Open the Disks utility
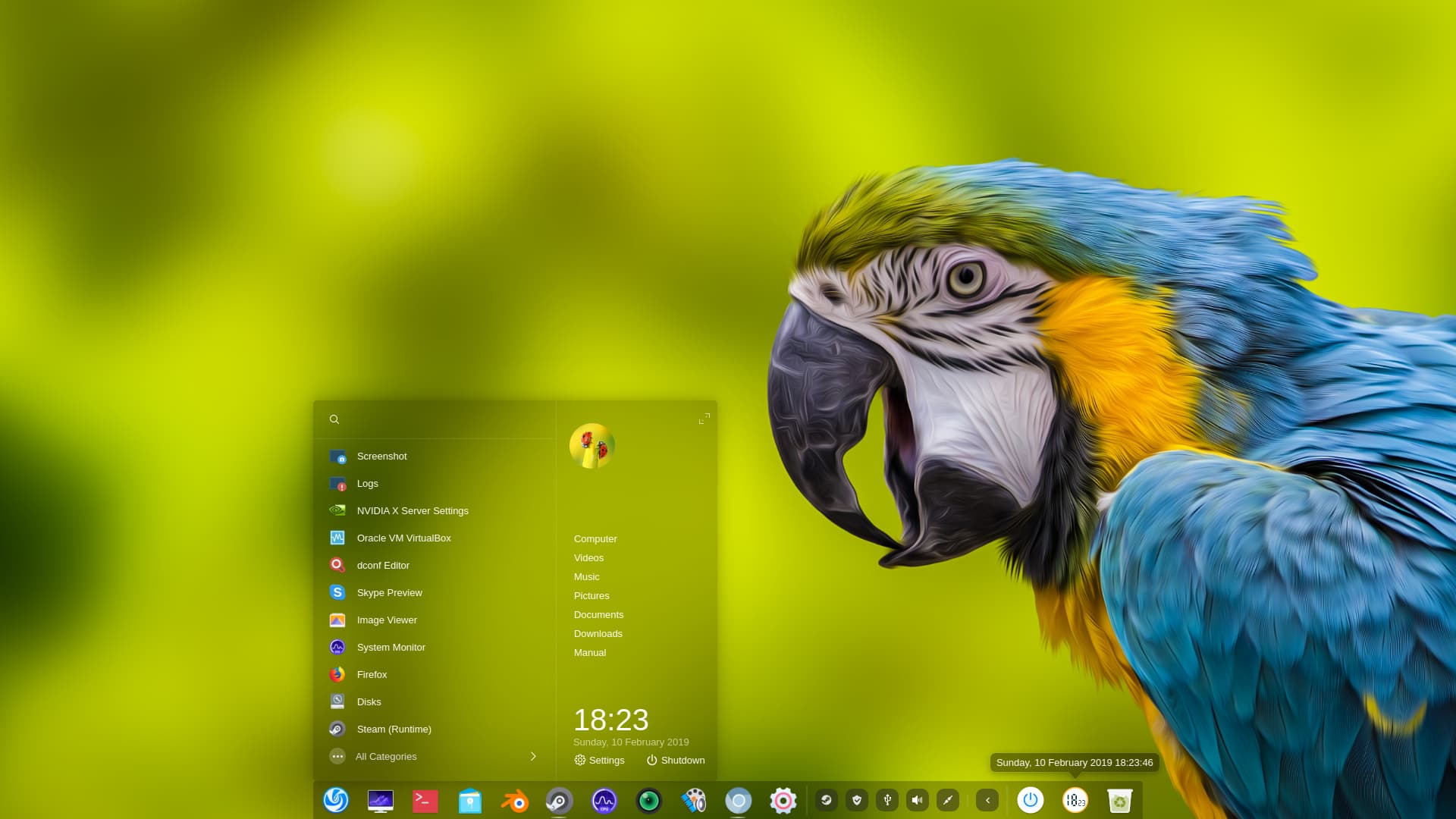Image resolution: width=1456 pixels, height=819 pixels. (x=435, y=701)
